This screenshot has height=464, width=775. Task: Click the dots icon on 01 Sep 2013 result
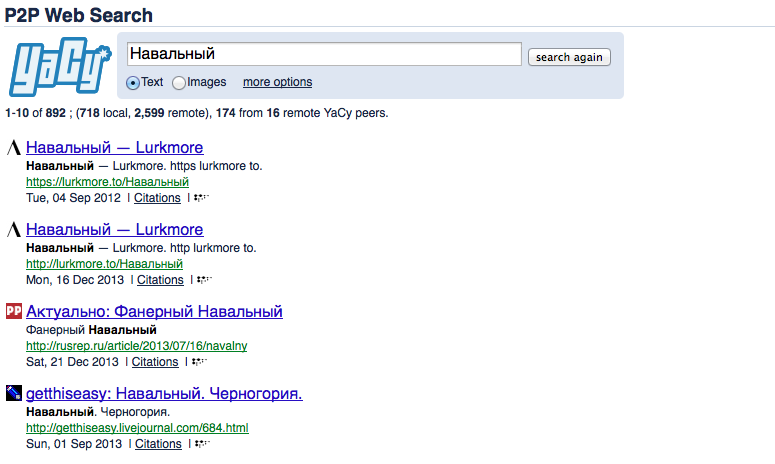coord(202,444)
